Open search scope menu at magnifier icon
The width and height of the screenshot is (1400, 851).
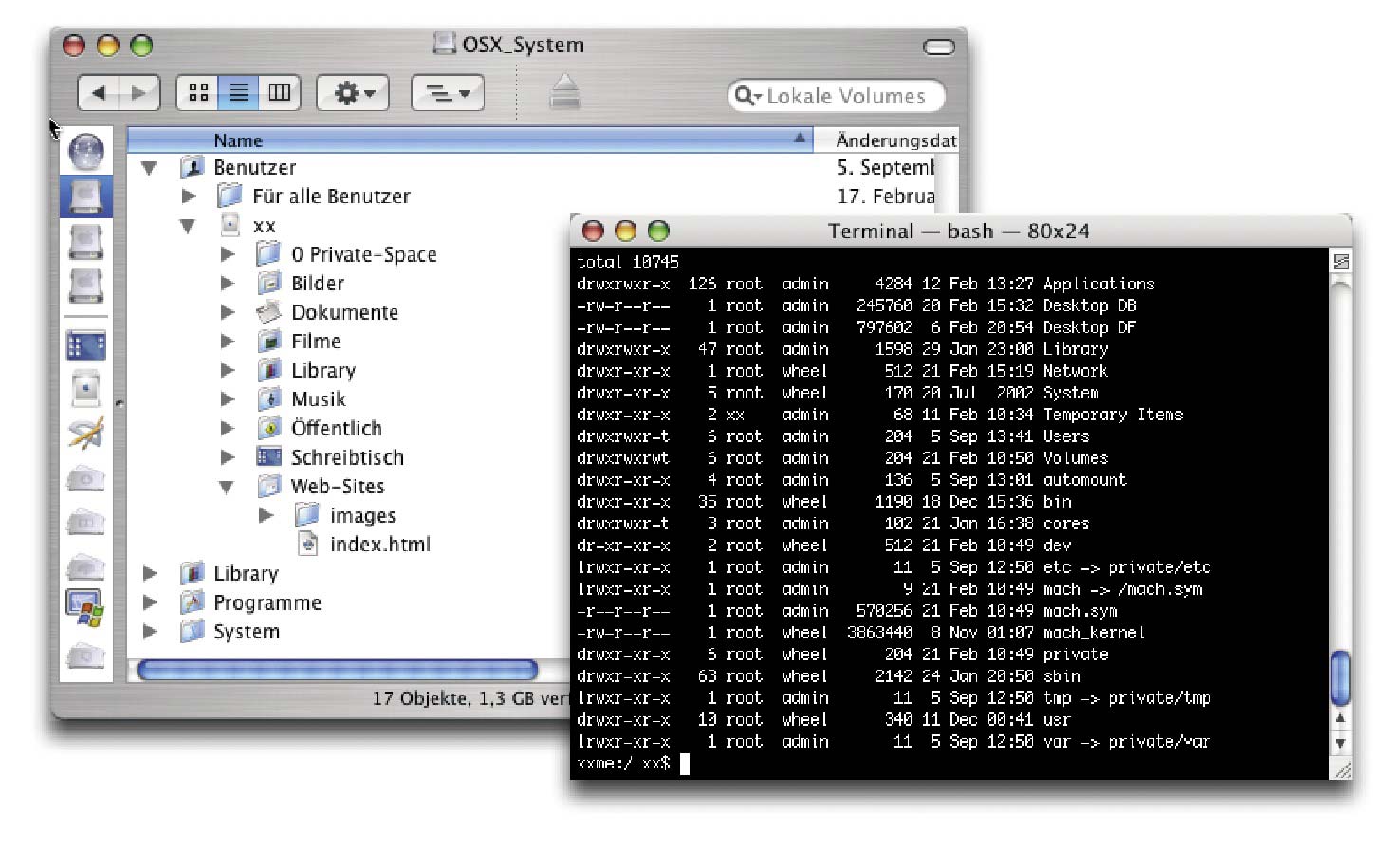tap(747, 95)
